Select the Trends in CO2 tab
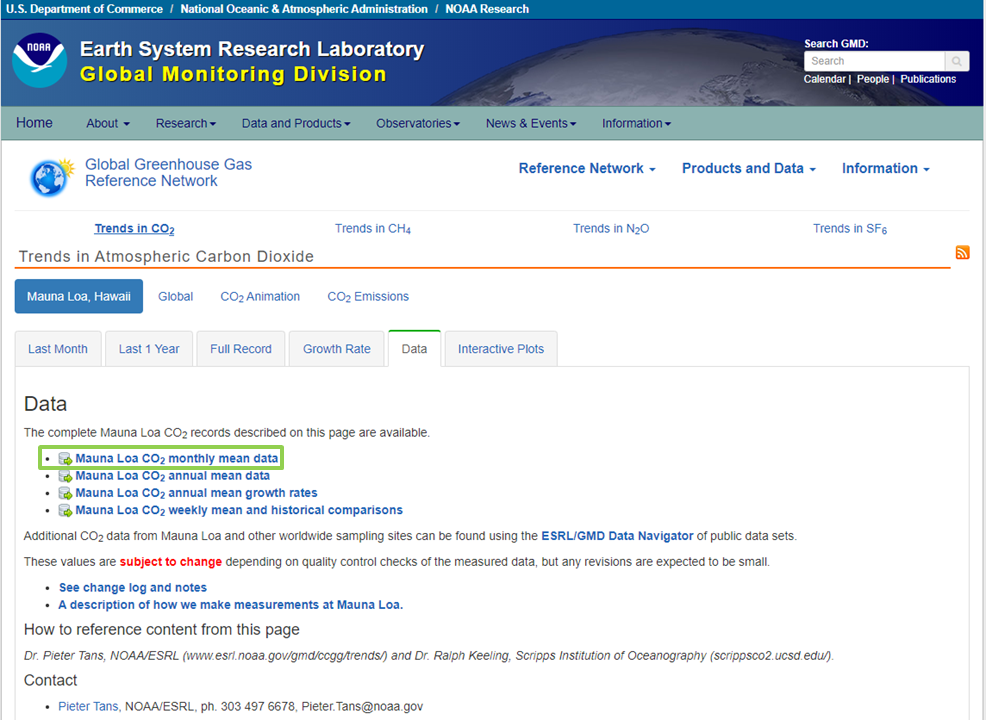This screenshot has width=986, height=720. [134, 229]
